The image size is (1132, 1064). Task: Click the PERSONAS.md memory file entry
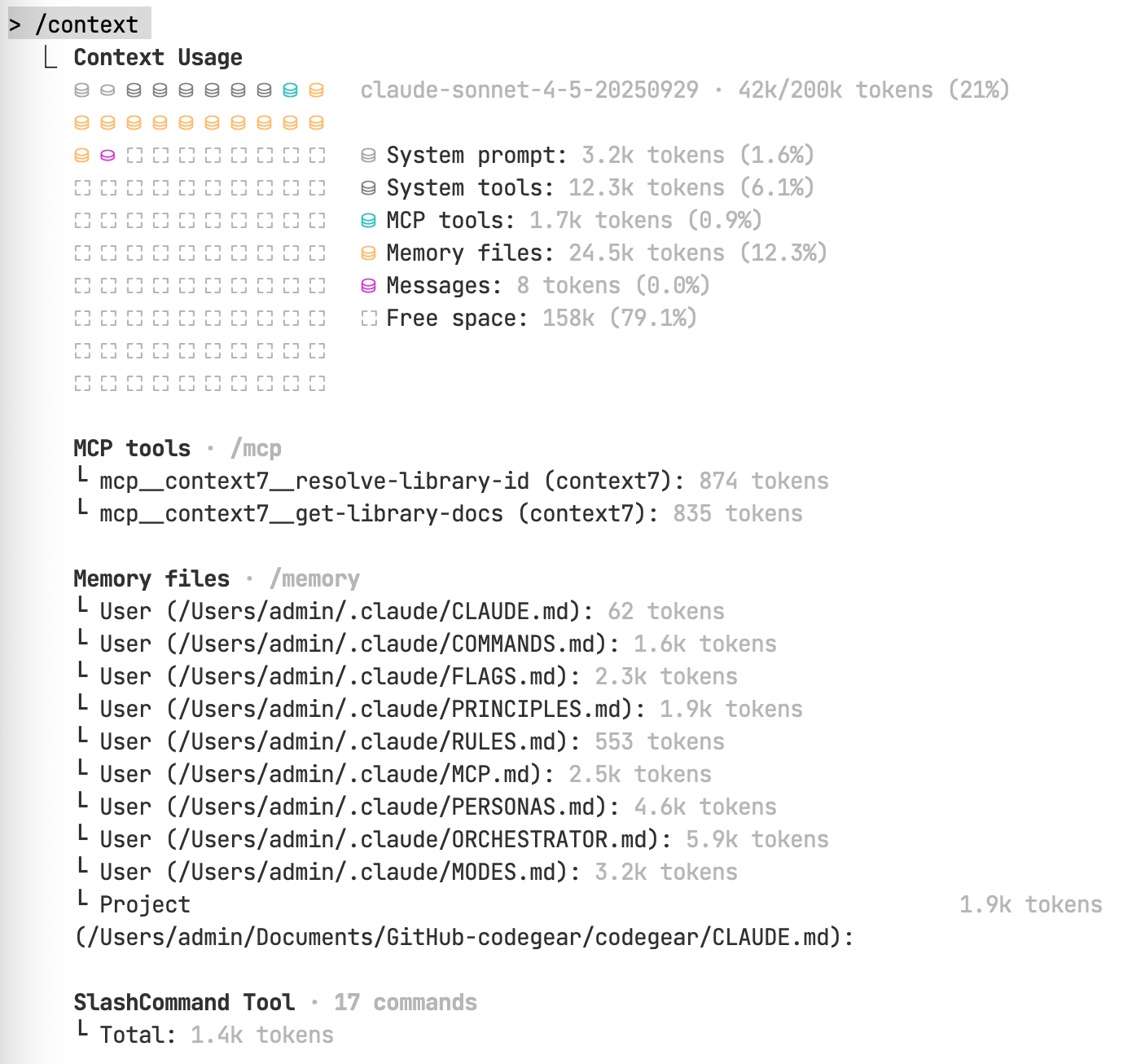(x=426, y=807)
